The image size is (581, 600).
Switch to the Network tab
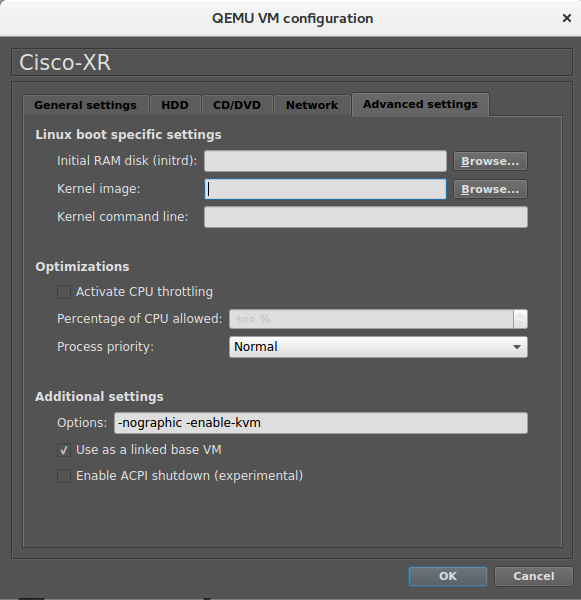click(312, 105)
